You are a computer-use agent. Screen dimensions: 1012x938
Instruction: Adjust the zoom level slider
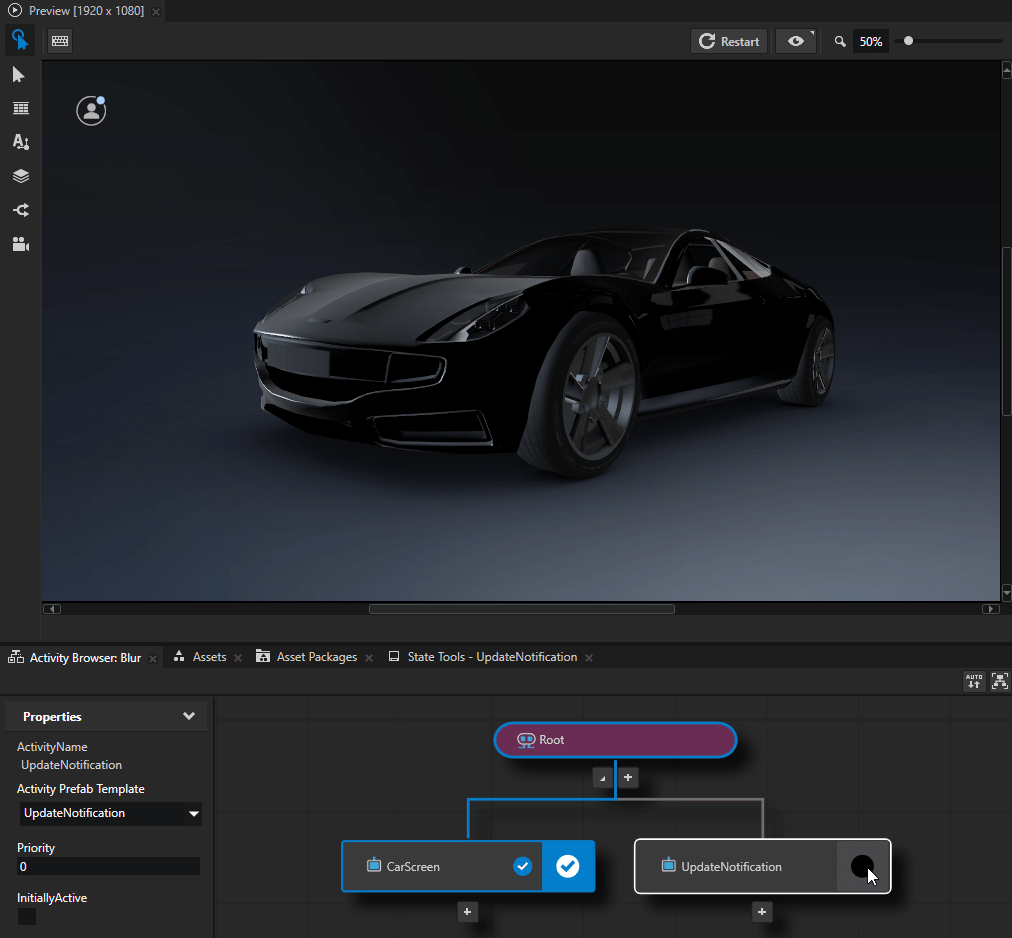(908, 41)
